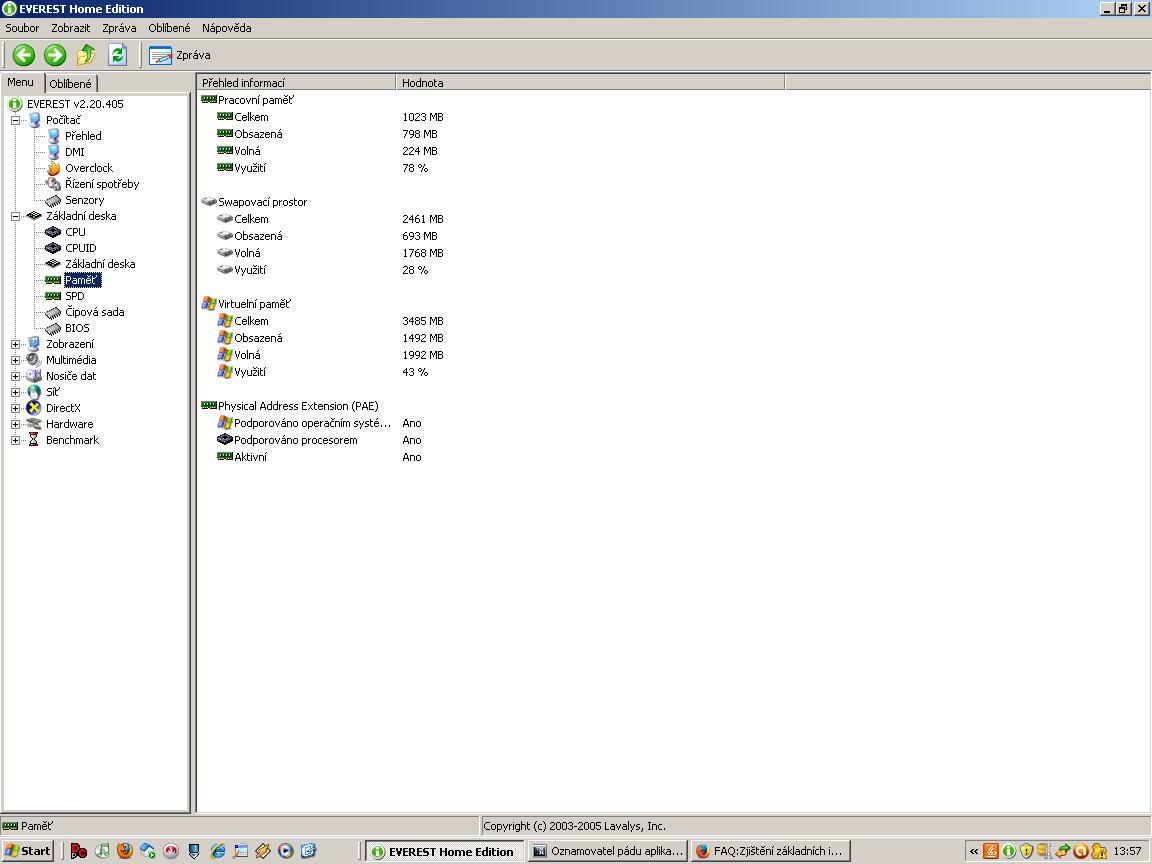
Task: Go up one level with the toolbar arrow
Action: pos(86,55)
